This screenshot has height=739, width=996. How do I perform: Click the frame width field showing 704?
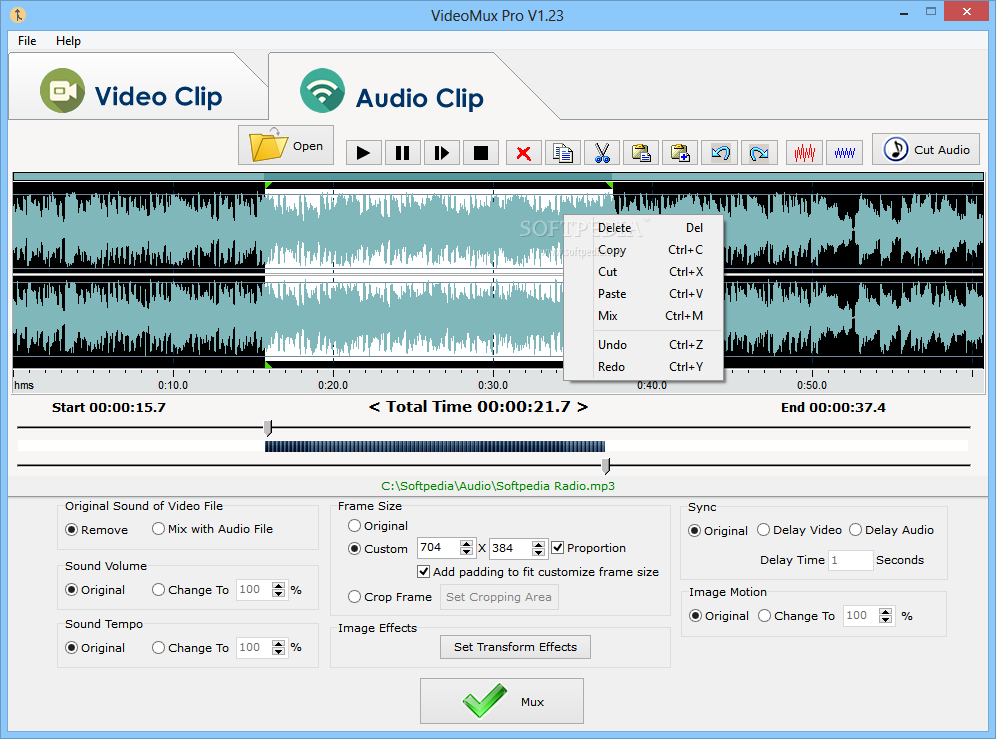[439, 548]
